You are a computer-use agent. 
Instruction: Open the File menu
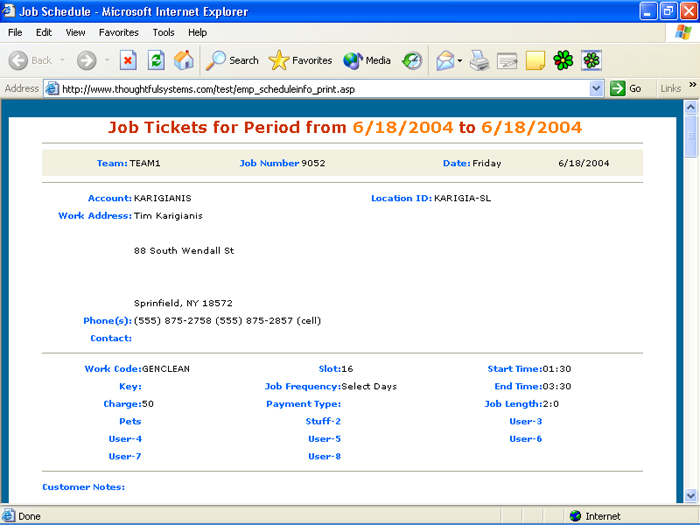click(15, 33)
